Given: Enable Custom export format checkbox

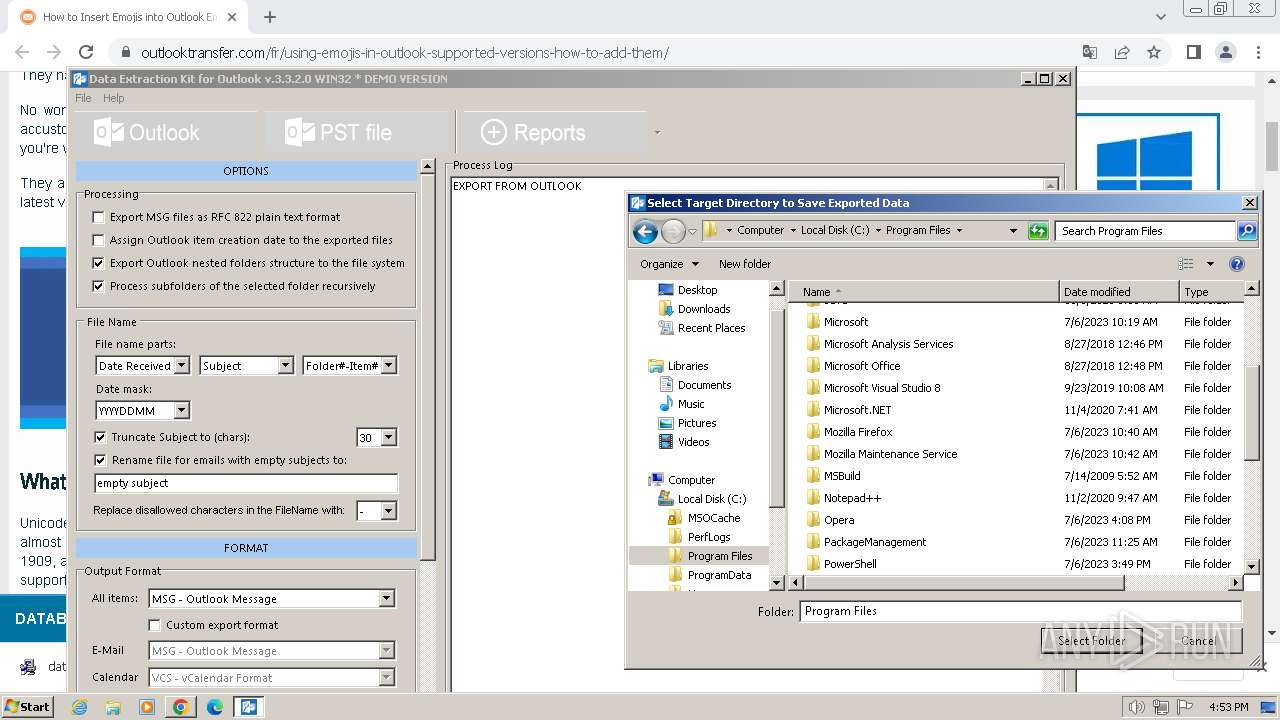Looking at the screenshot, I should [x=154, y=625].
